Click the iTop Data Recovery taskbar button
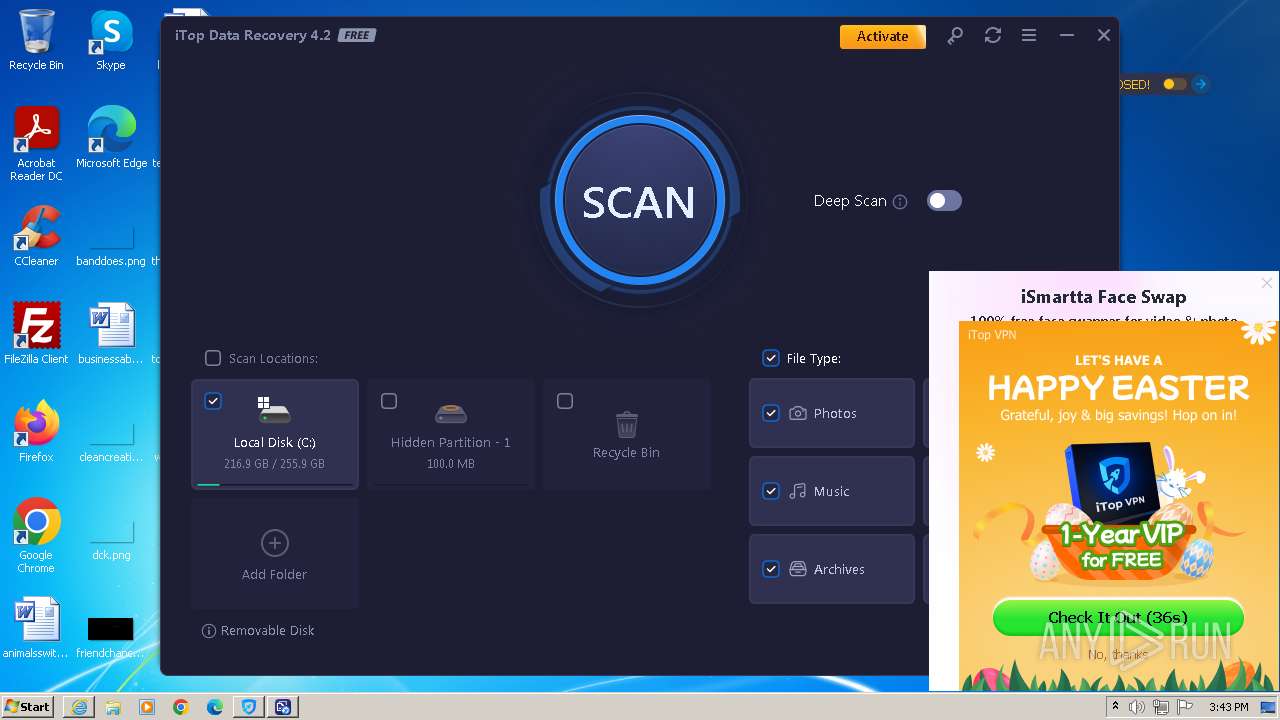Viewport: 1280px width, 720px height. tap(283, 707)
